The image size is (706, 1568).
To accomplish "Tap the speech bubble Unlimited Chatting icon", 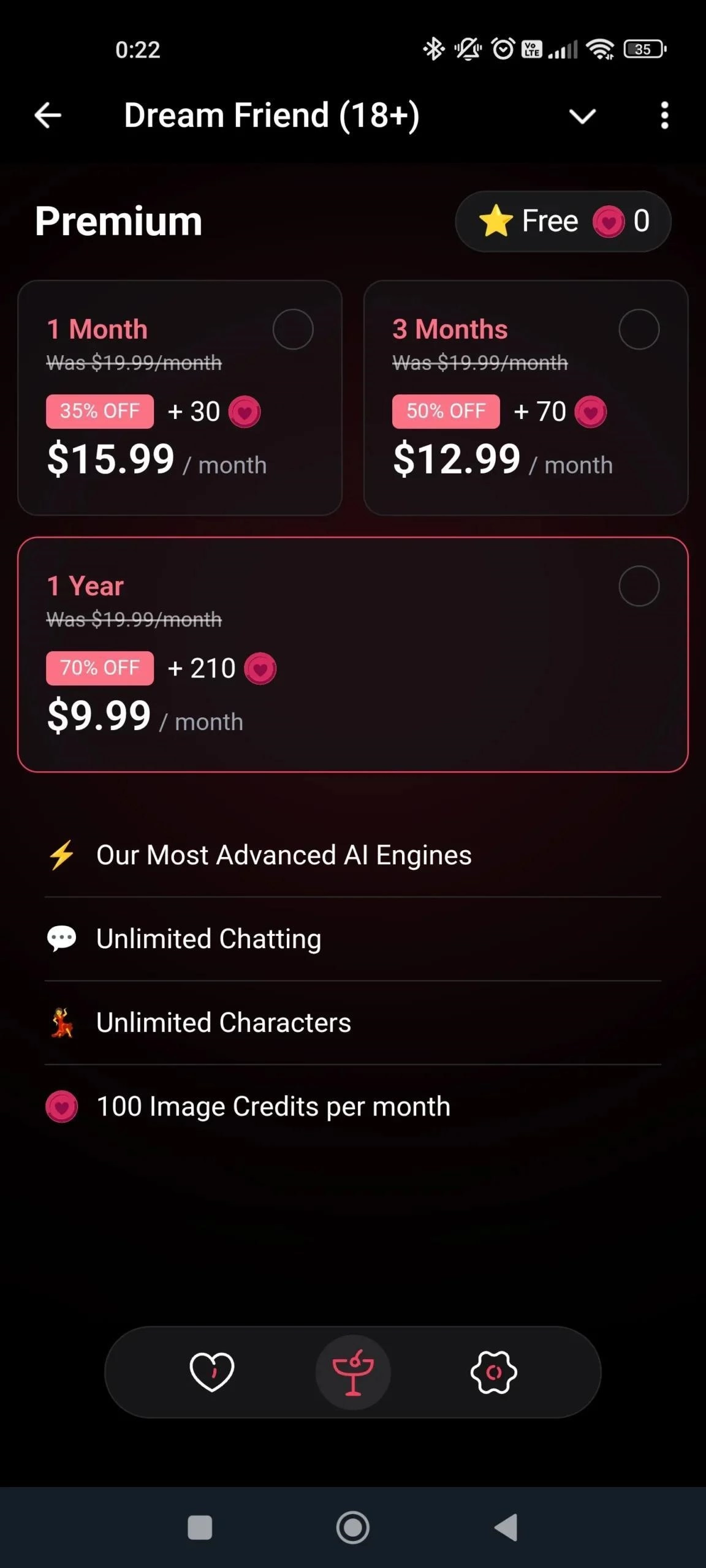I will click(62, 939).
